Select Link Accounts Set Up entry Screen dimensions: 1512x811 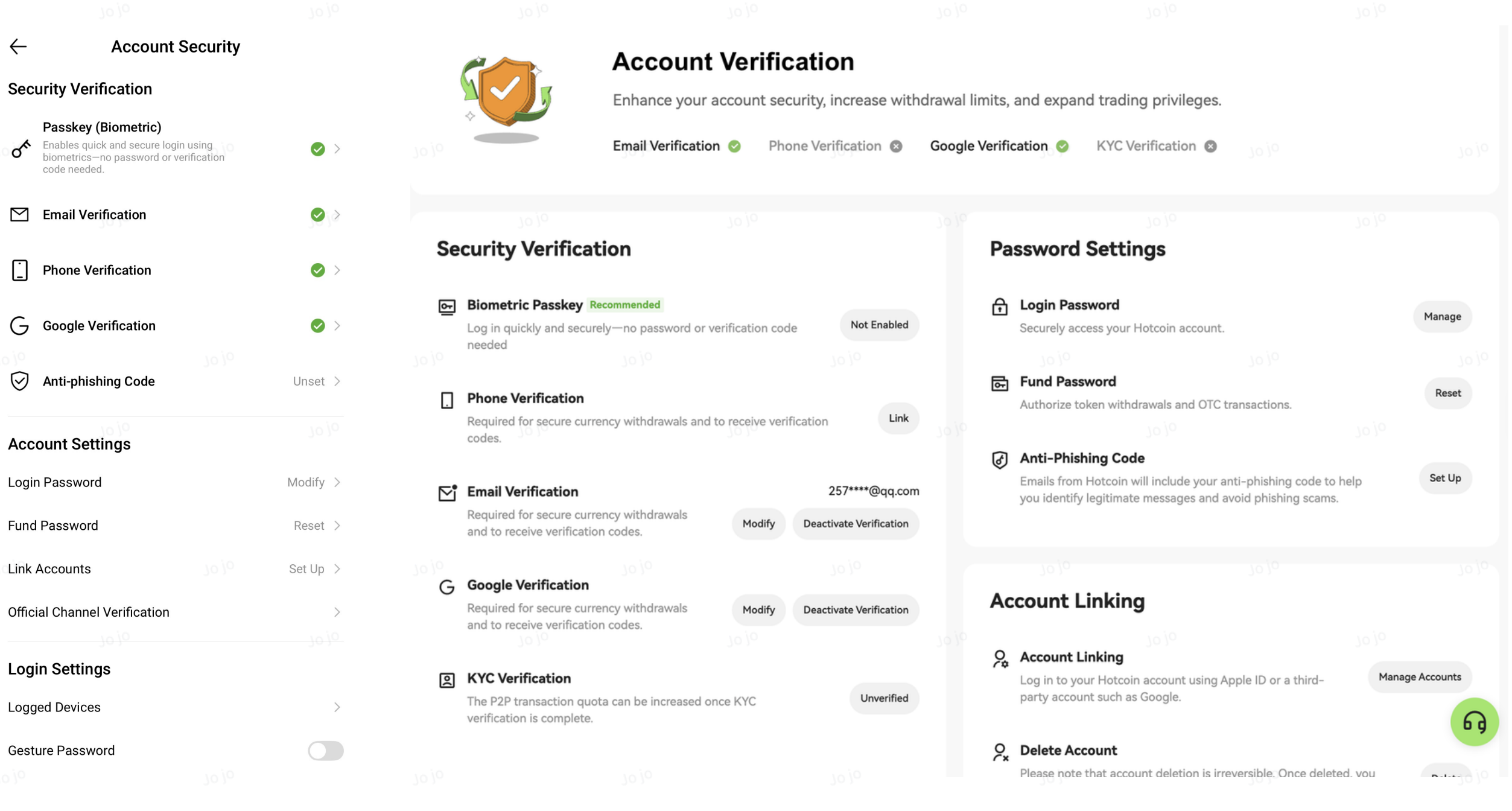pyautogui.click(x=175, y=569)
